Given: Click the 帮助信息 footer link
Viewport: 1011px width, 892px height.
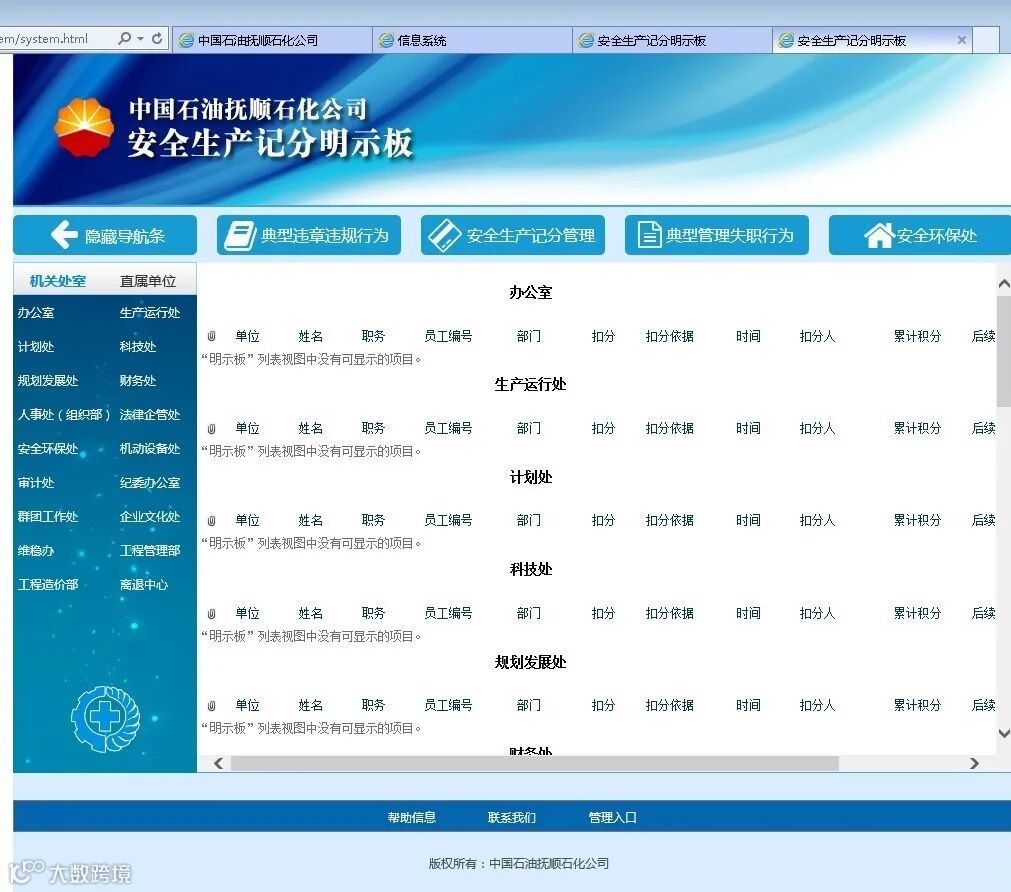Looking at the screenshot, I should 411,818.
